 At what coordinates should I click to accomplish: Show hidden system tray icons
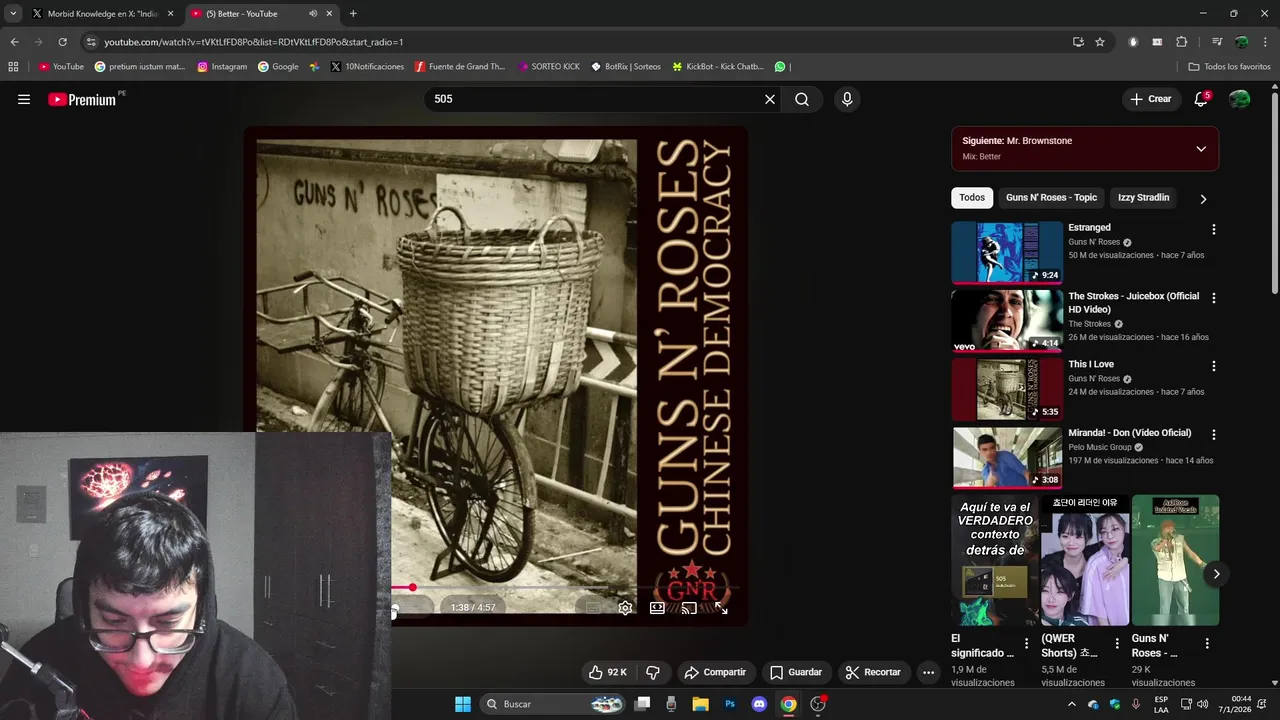[1072, 704]
